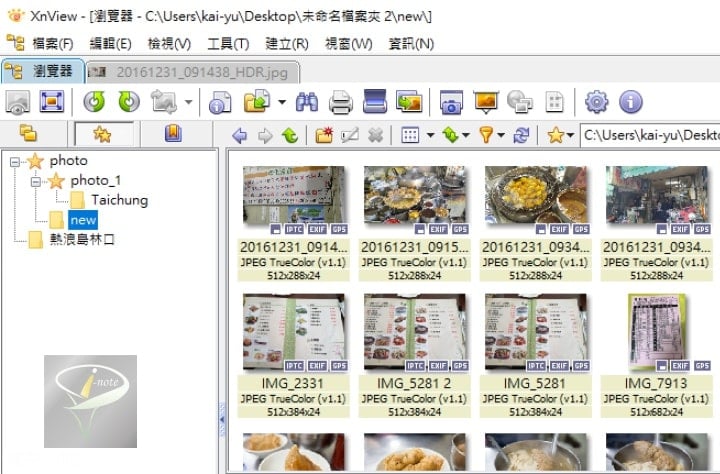Select the IMG_5281 thumbnail
The width and height of the screenshot is (720, 474).
click(535, 332)
